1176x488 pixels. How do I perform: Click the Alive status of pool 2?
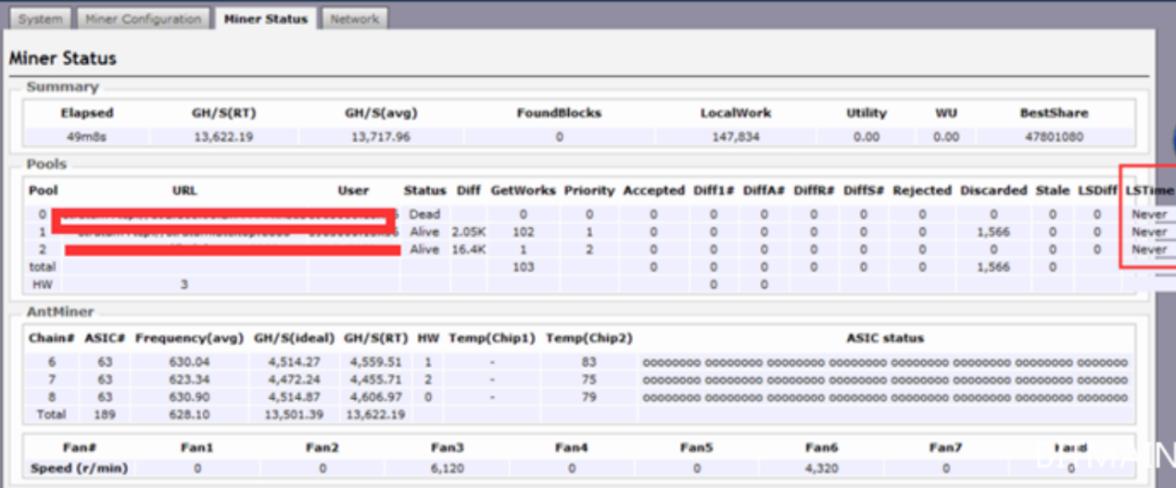pos(424,250)
